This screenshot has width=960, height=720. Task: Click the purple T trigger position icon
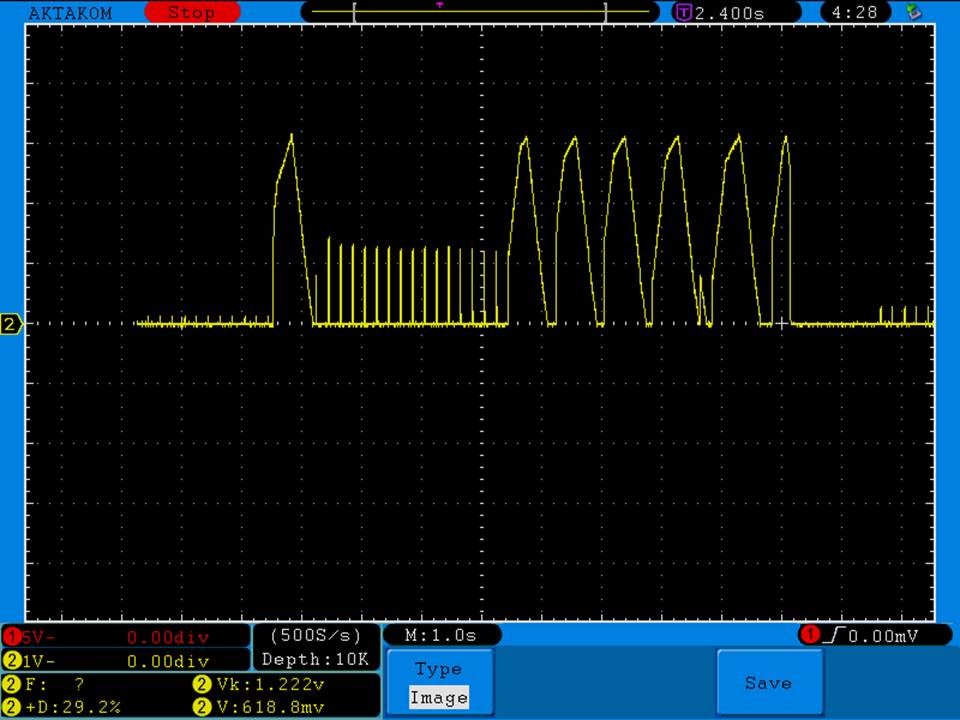684,13
